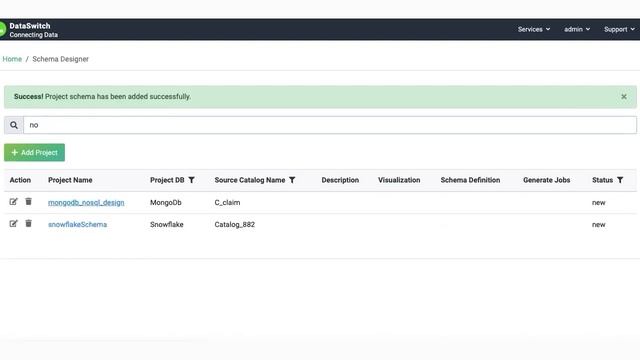Click the Add Project button
Screen dimensions: 640x360
coord(34,153)
